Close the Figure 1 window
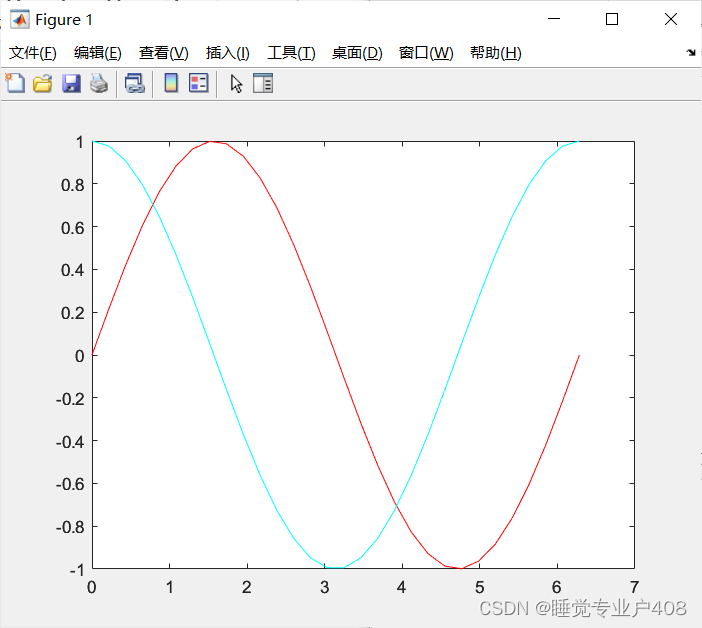 pos(671,19)
